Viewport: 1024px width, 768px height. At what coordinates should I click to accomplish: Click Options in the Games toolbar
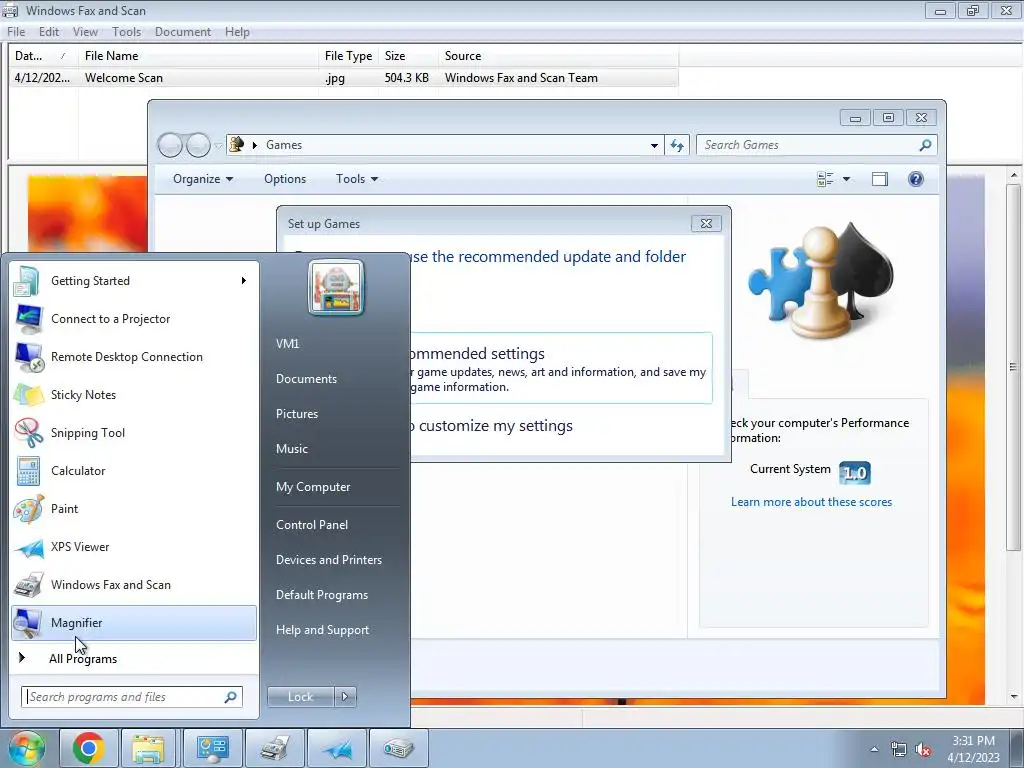[x=285, y=179]
